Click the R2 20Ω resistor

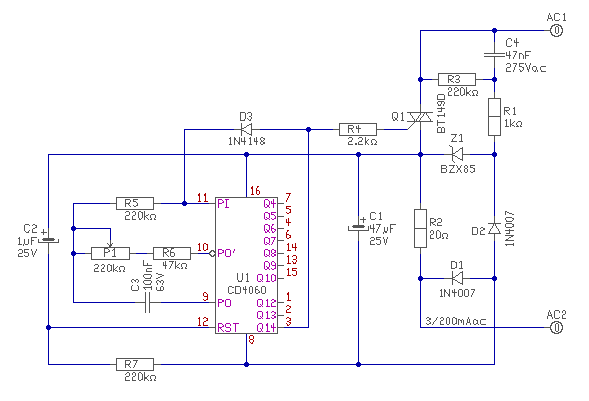(x=420, y=228)
